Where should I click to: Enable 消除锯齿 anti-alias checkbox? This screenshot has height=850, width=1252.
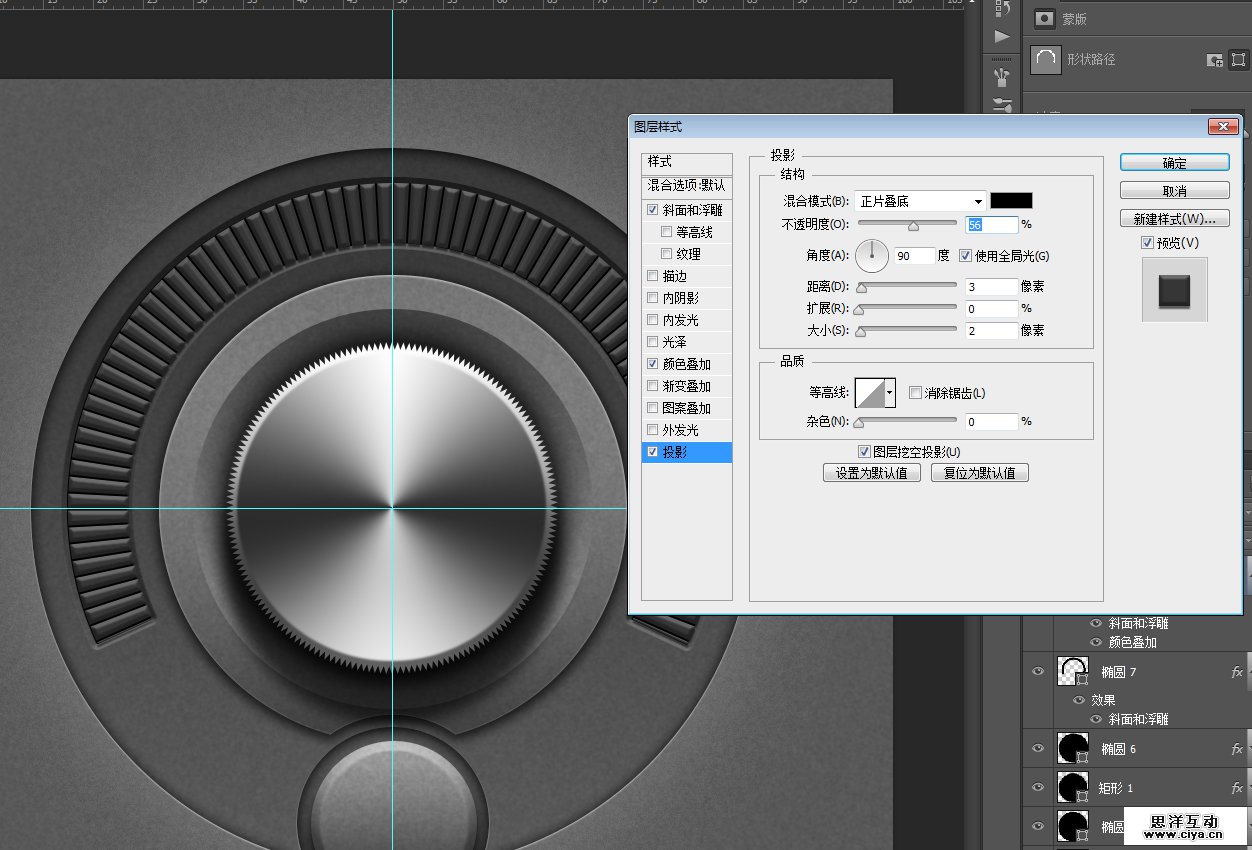pos(916,394)
